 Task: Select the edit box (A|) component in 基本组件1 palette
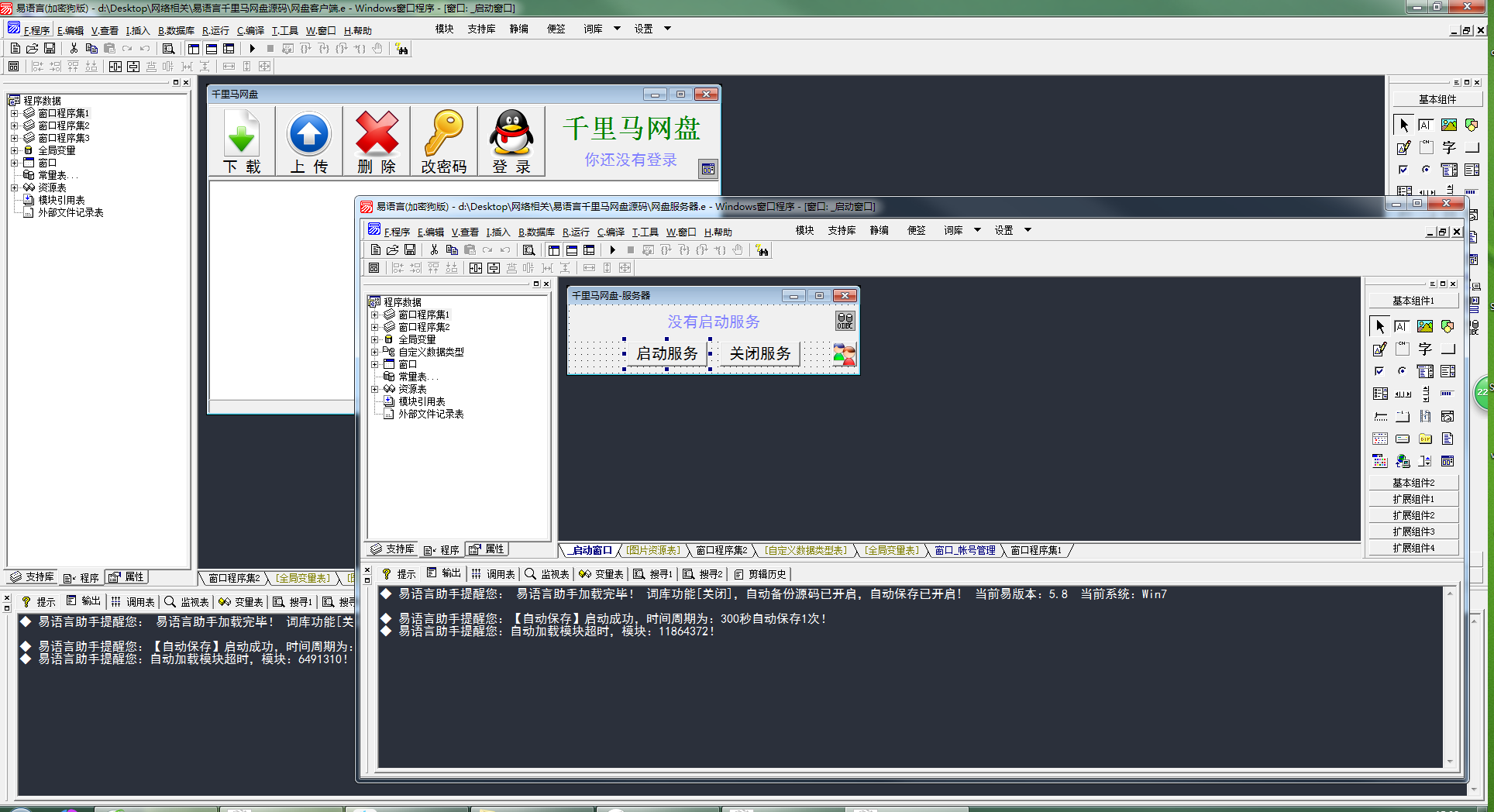point(1402,326)
